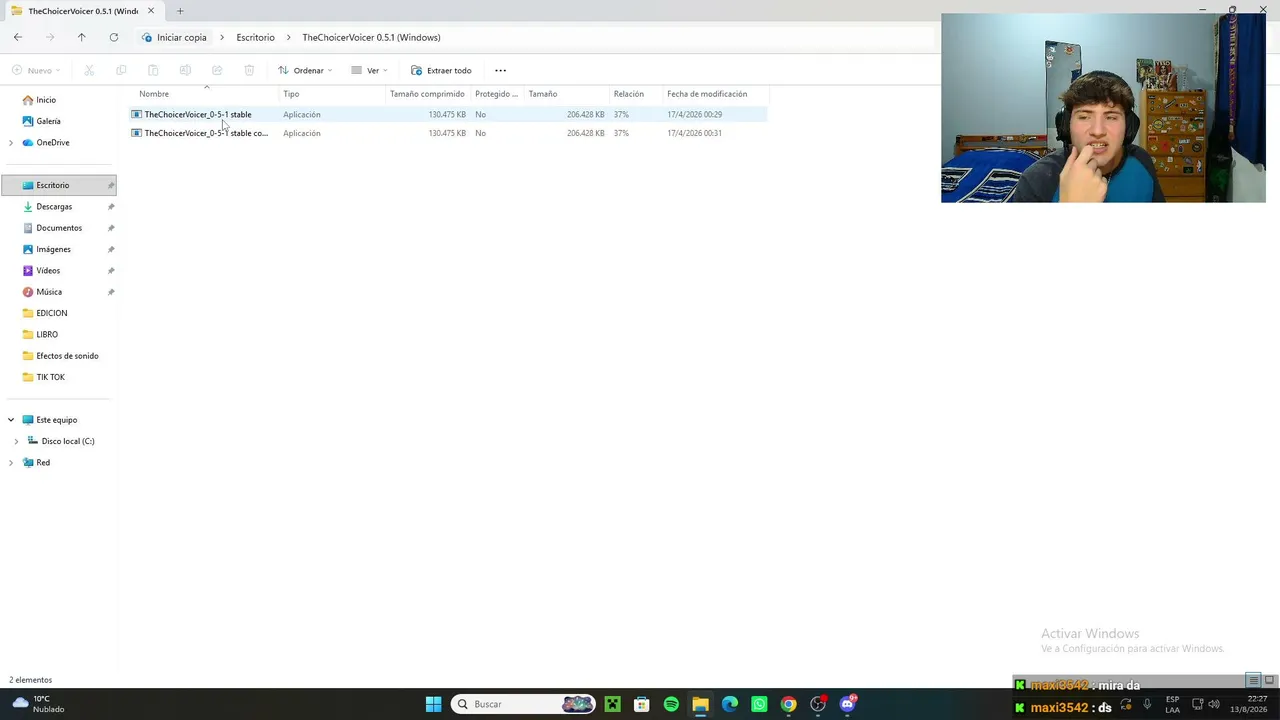
Task: Sort by Fecha de modificación column
Action: pyautogui.click(x=707, y=94)
